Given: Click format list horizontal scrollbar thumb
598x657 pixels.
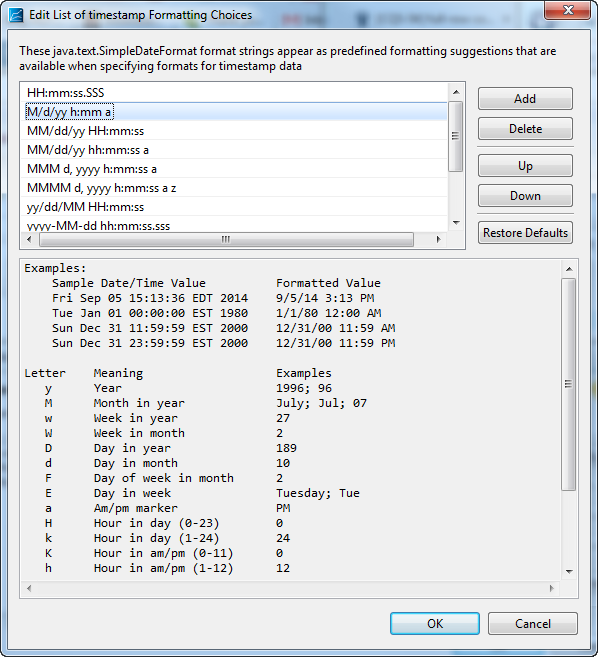Looking at the screenshot, I should point(226,239).
